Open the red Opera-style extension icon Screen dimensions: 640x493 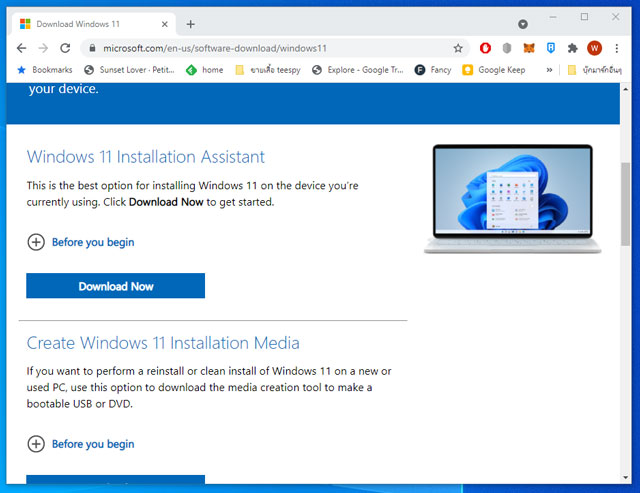pos(485,48)
